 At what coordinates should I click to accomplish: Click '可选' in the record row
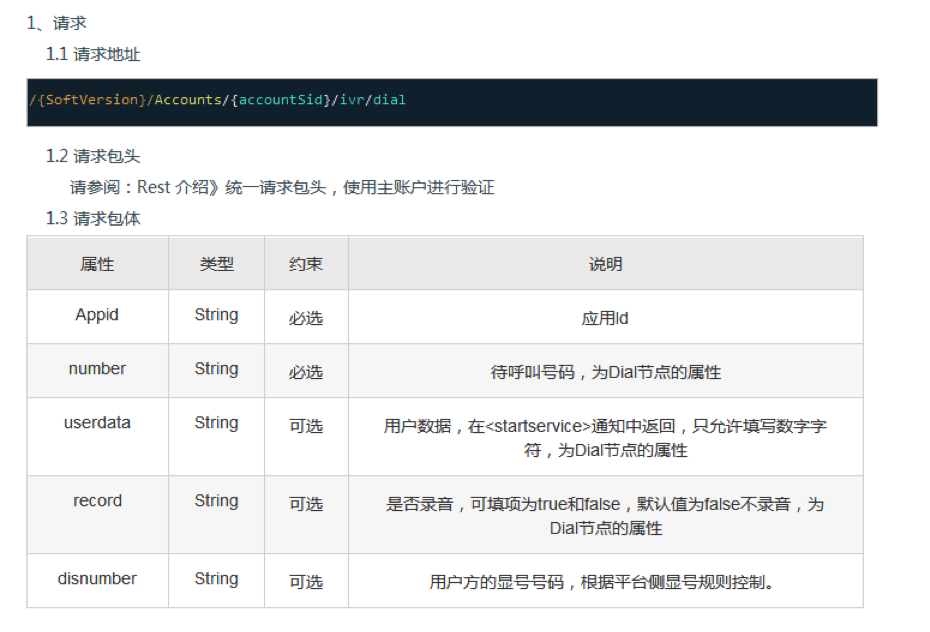click(306, 505)
